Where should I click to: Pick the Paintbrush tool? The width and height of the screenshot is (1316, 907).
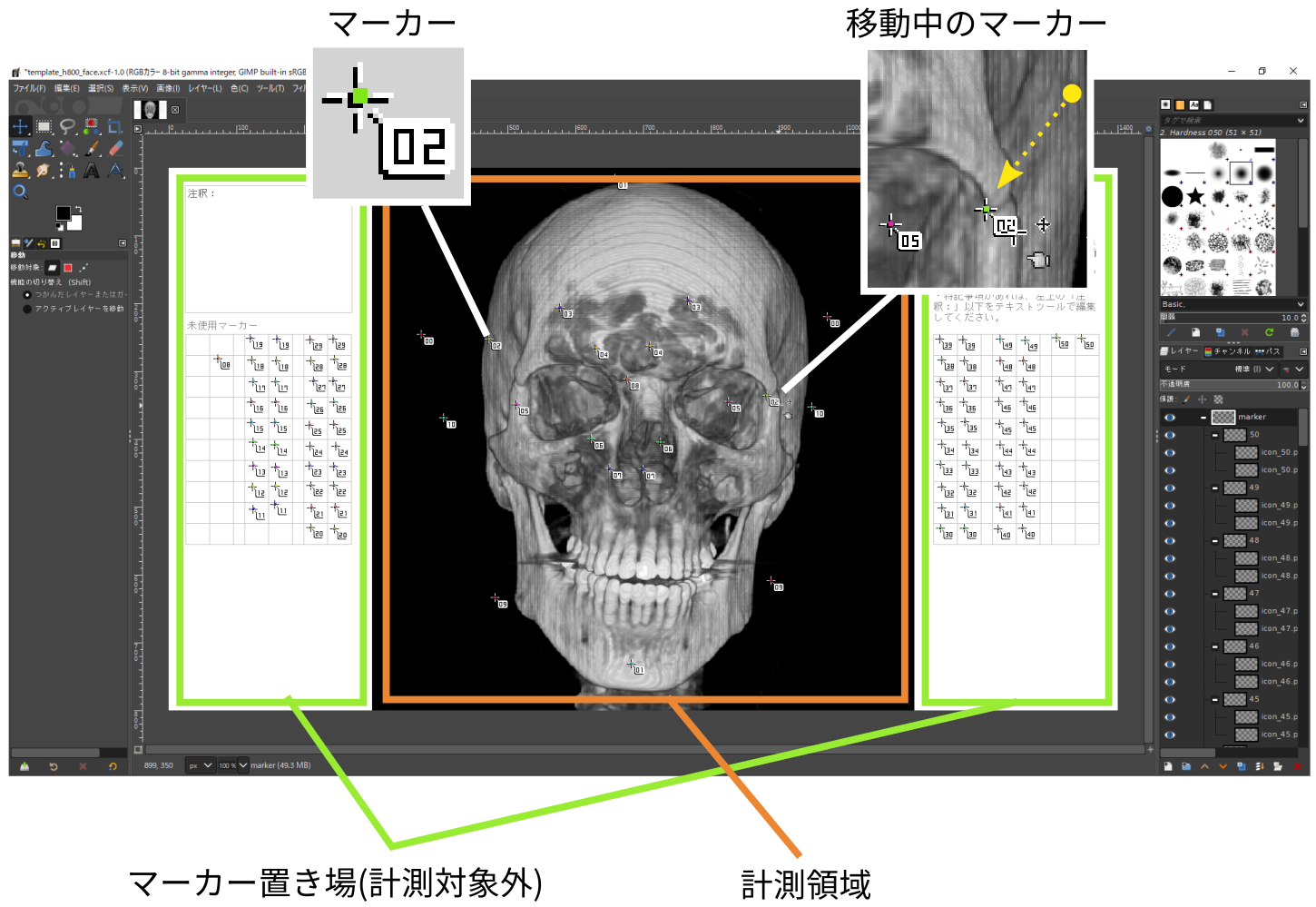(92, 148)
